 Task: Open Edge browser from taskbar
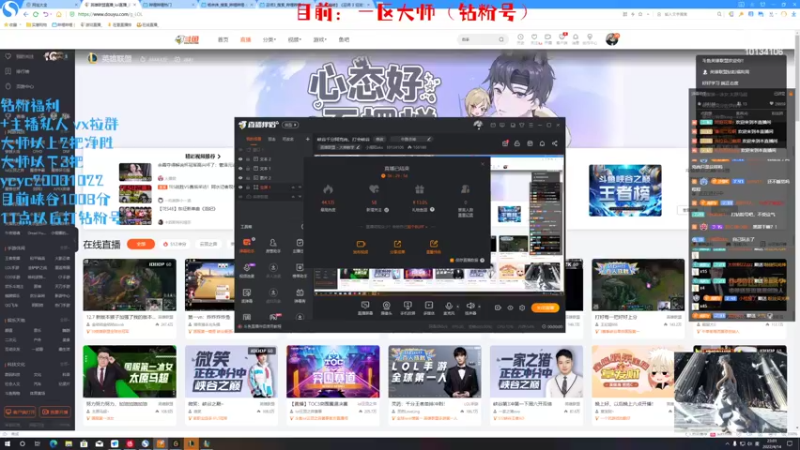tap(53, 444)
